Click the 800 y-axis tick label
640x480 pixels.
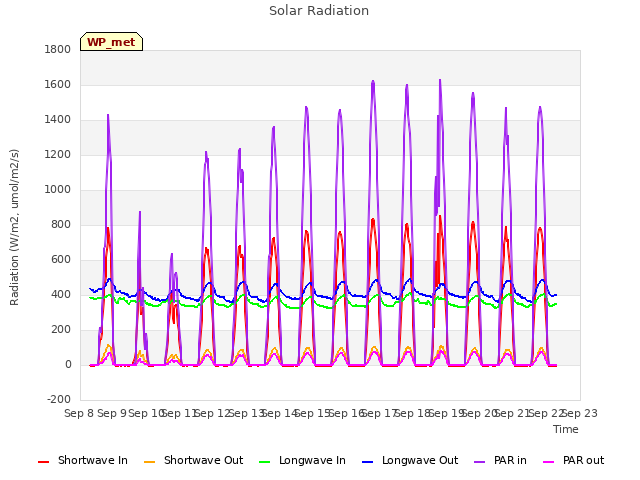pos(61,224)
